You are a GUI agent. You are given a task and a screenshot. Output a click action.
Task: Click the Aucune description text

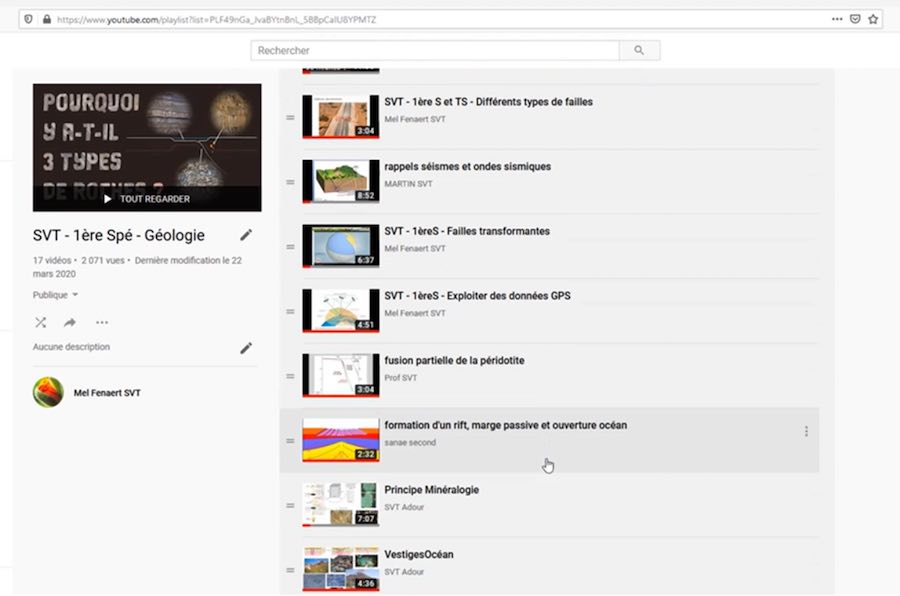pos(71,347)
